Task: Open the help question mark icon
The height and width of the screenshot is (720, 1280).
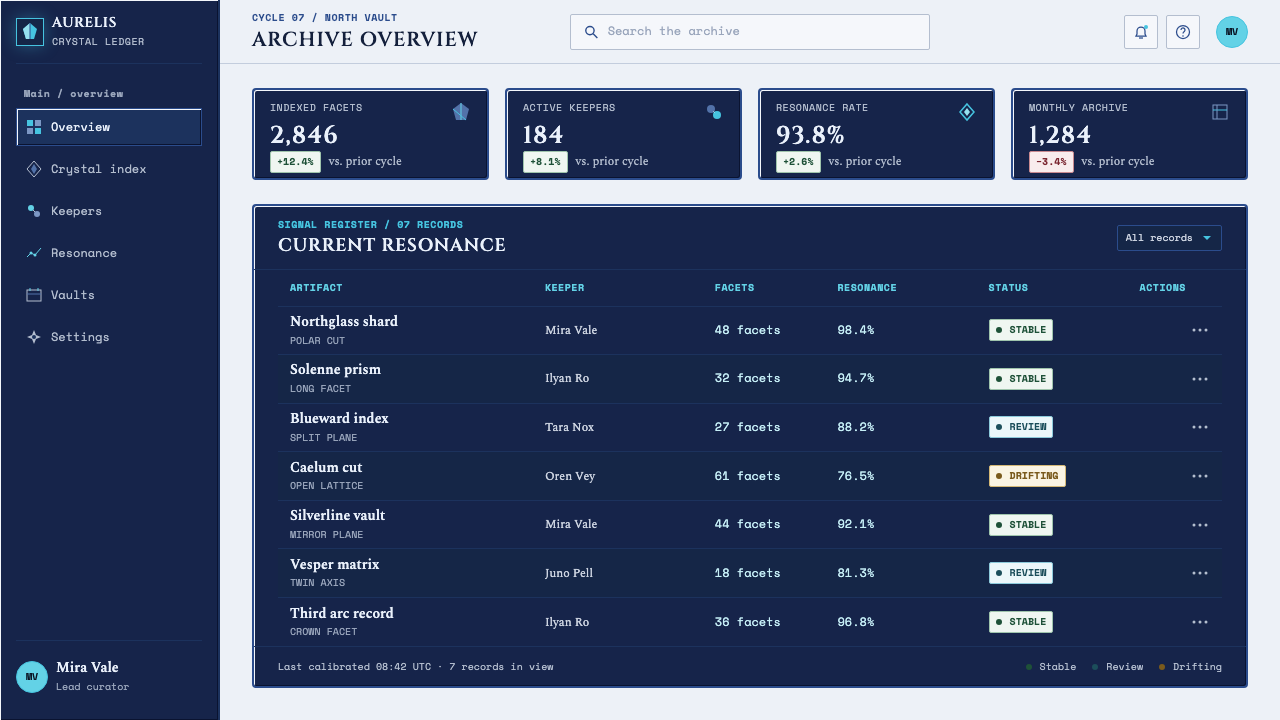Action: click(1183, 32)
